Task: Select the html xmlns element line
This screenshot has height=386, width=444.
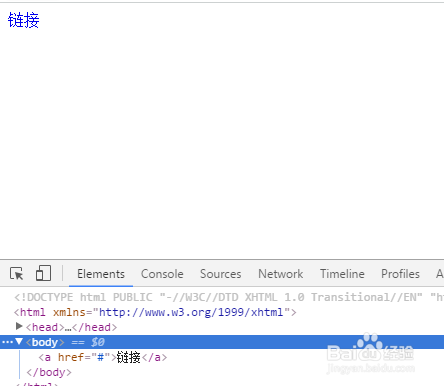Action: [155, 312]
